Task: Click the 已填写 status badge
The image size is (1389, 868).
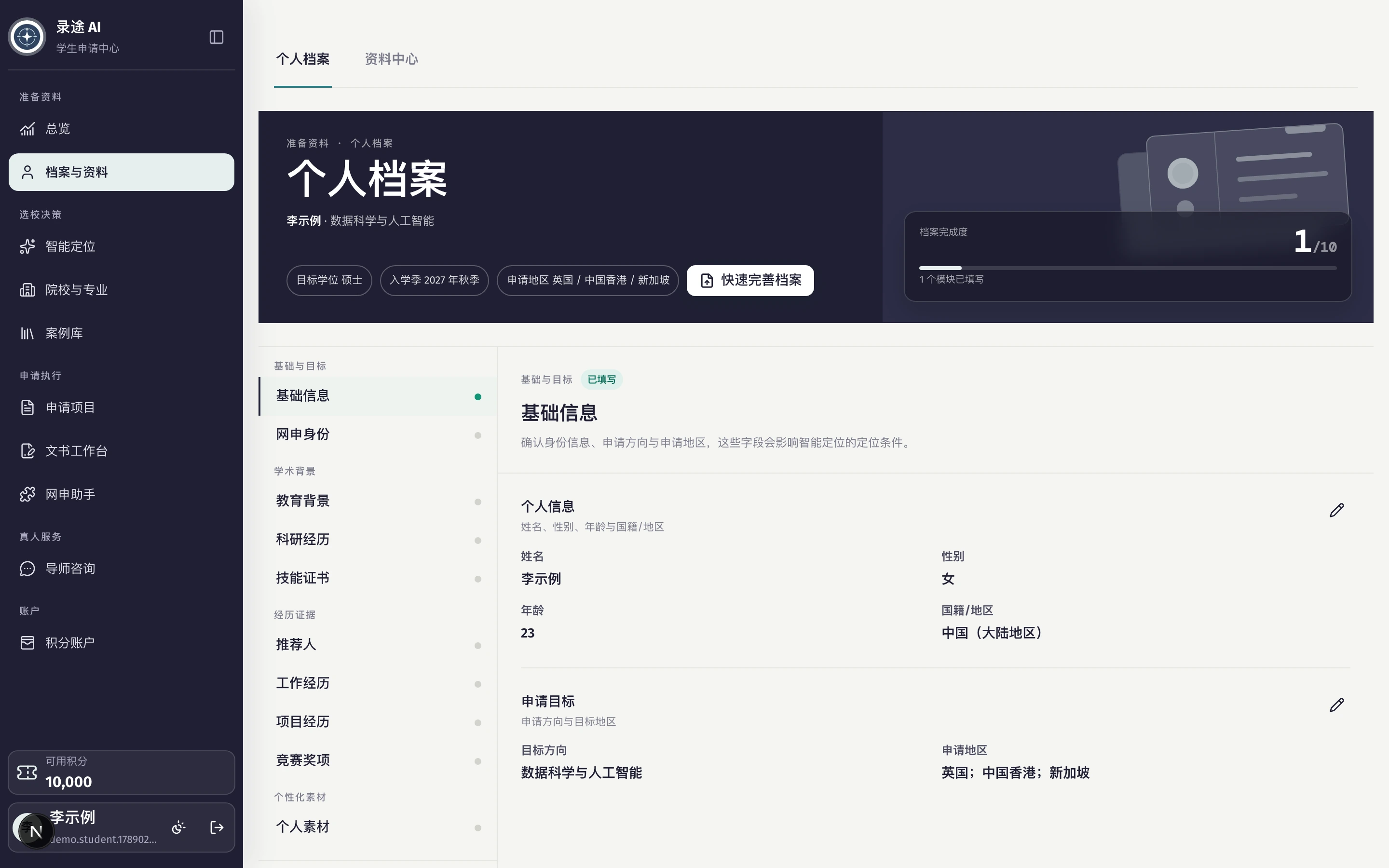Action: pos(601,380)
